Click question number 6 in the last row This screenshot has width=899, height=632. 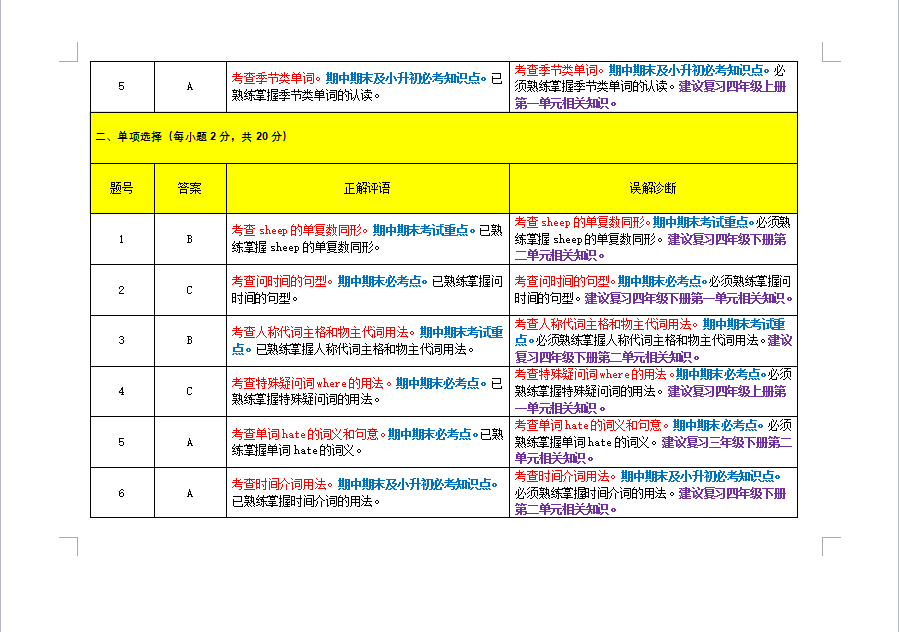pos(122,493)
